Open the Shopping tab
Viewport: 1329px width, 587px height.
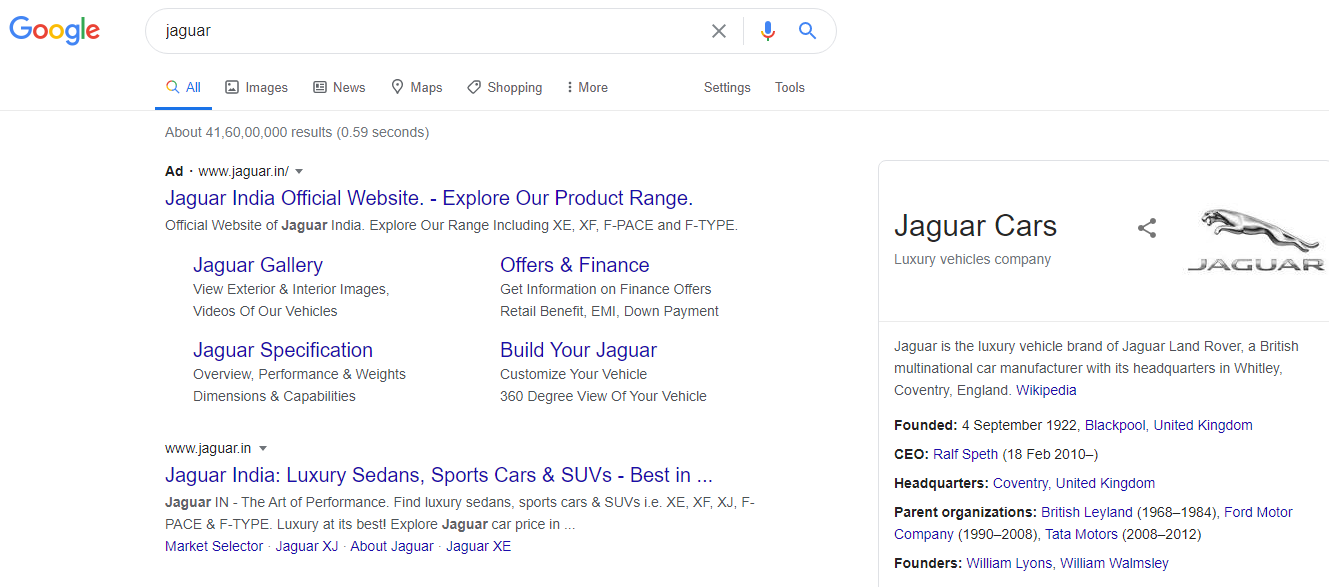[x=505, y=88]
